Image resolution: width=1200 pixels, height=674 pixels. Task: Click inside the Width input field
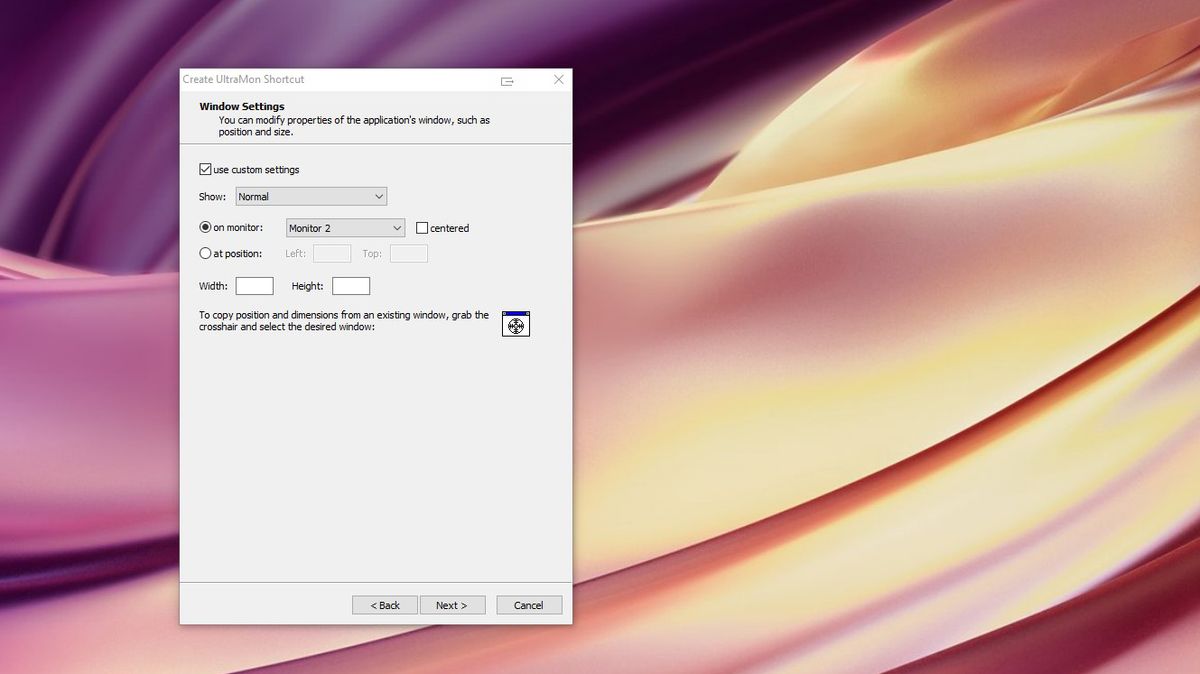pos(254,285)
